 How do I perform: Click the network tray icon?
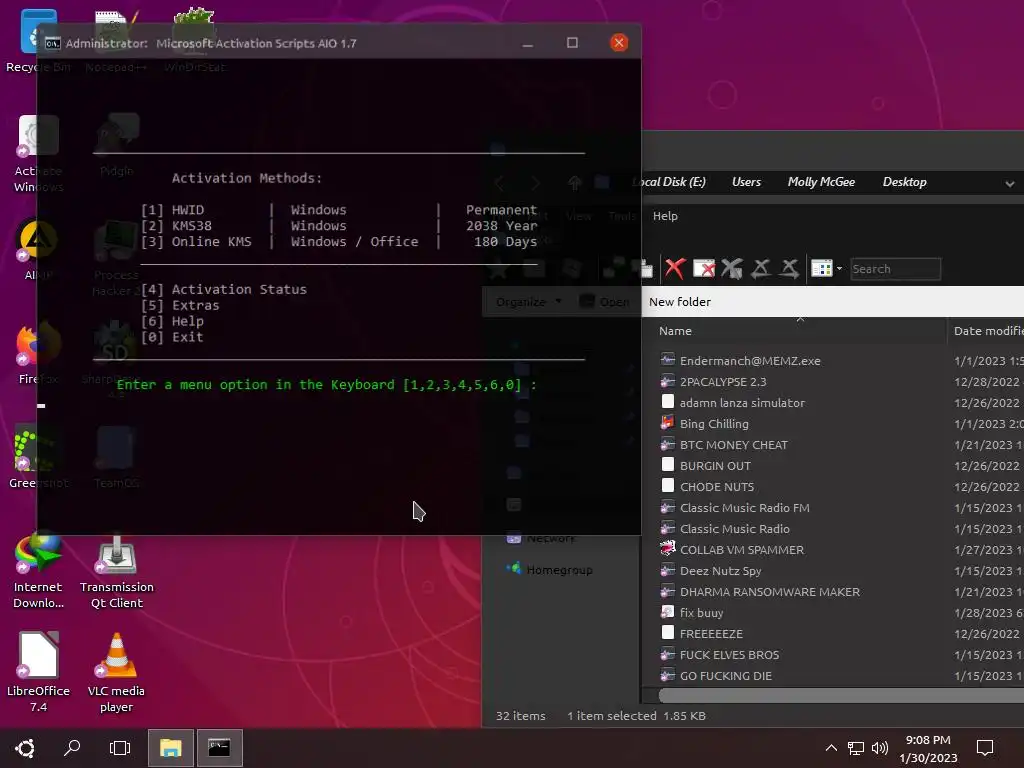[x=856, y=748]
